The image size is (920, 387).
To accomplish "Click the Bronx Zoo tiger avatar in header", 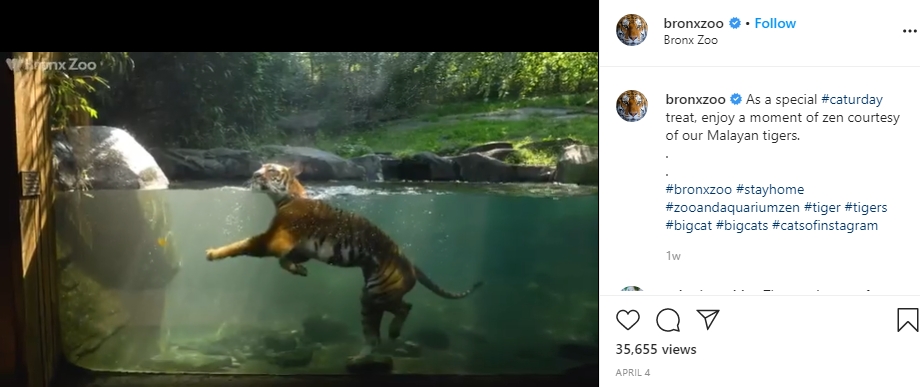I will point(632,30).
